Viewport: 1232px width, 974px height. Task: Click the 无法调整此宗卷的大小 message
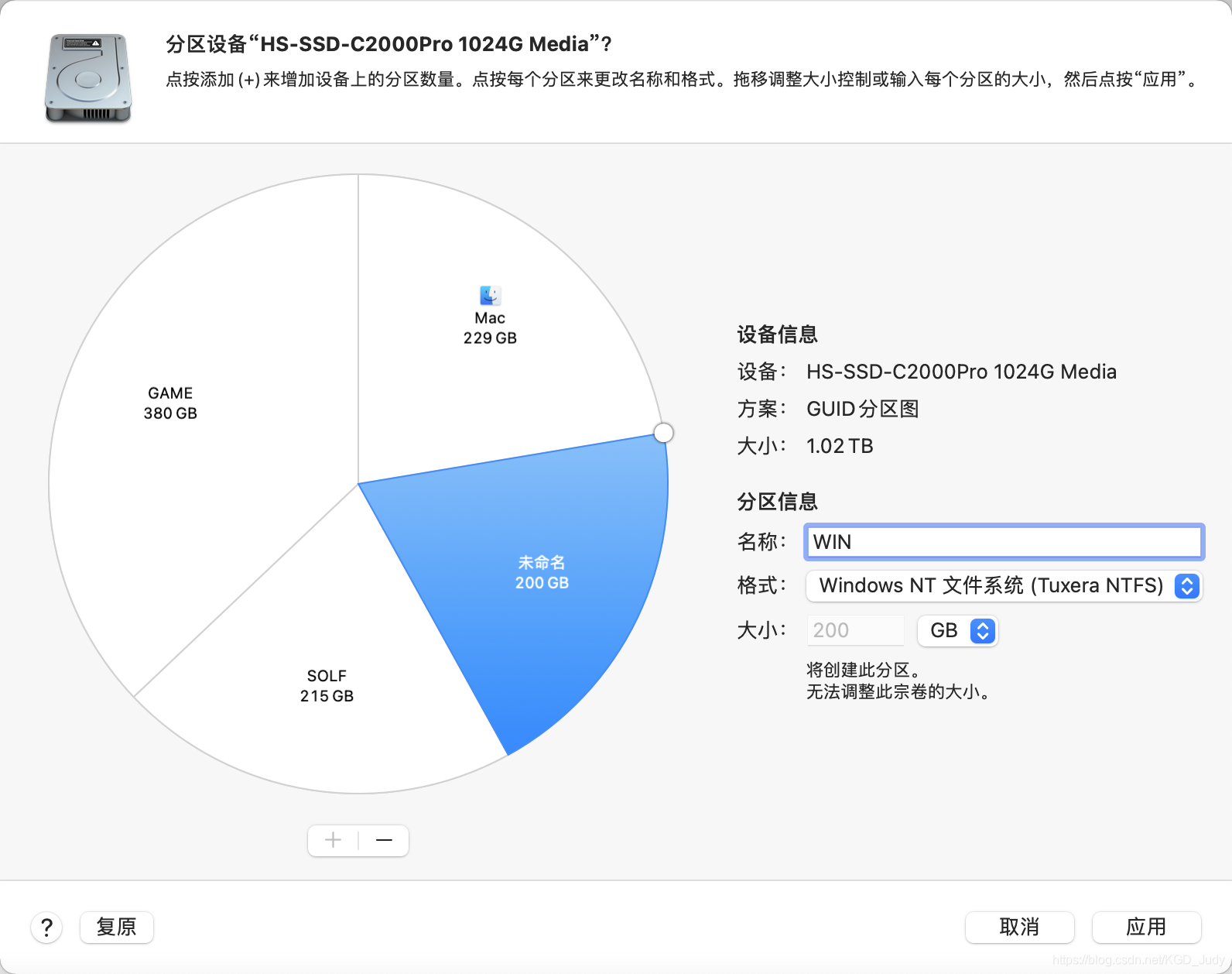click(x=898, y=691)
